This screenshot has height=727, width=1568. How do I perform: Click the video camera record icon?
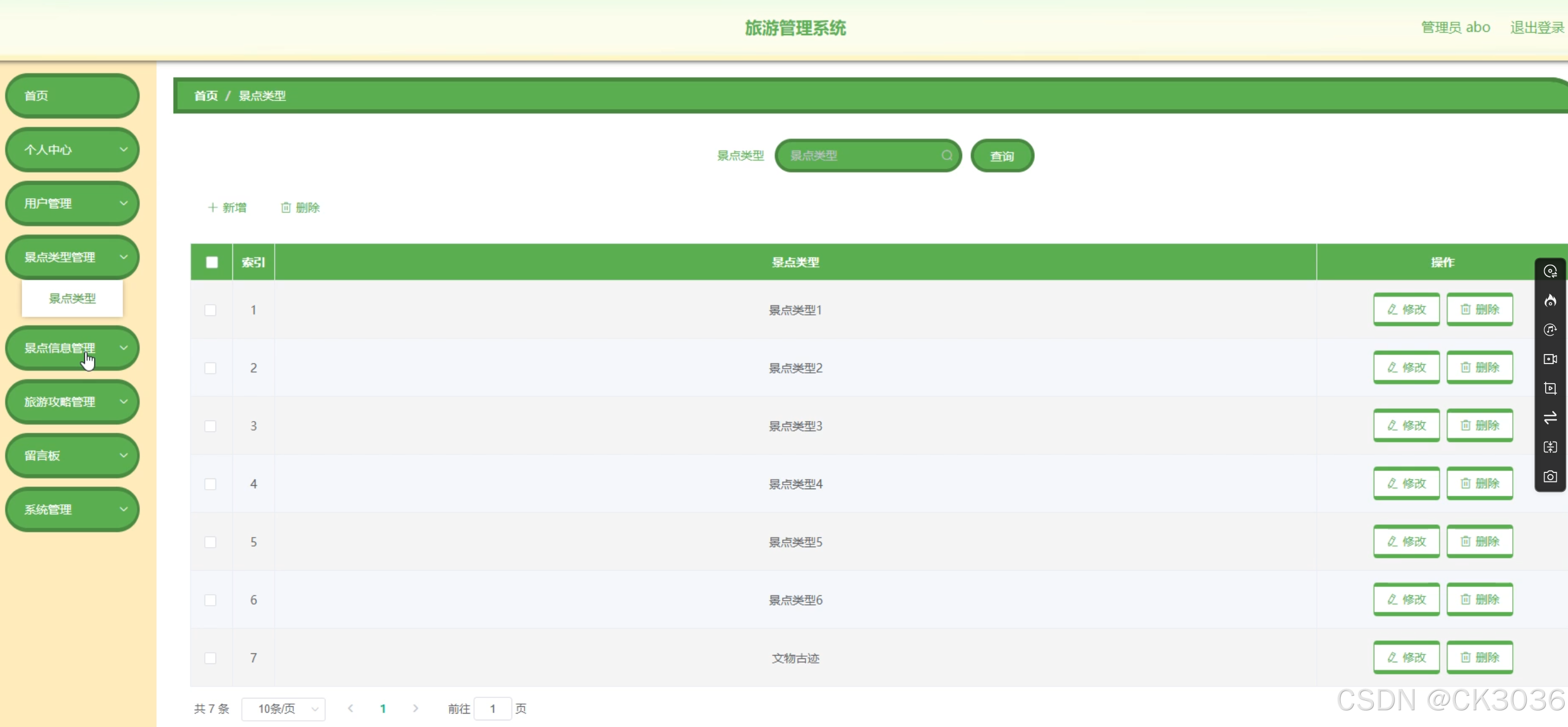pos(1550,358)
